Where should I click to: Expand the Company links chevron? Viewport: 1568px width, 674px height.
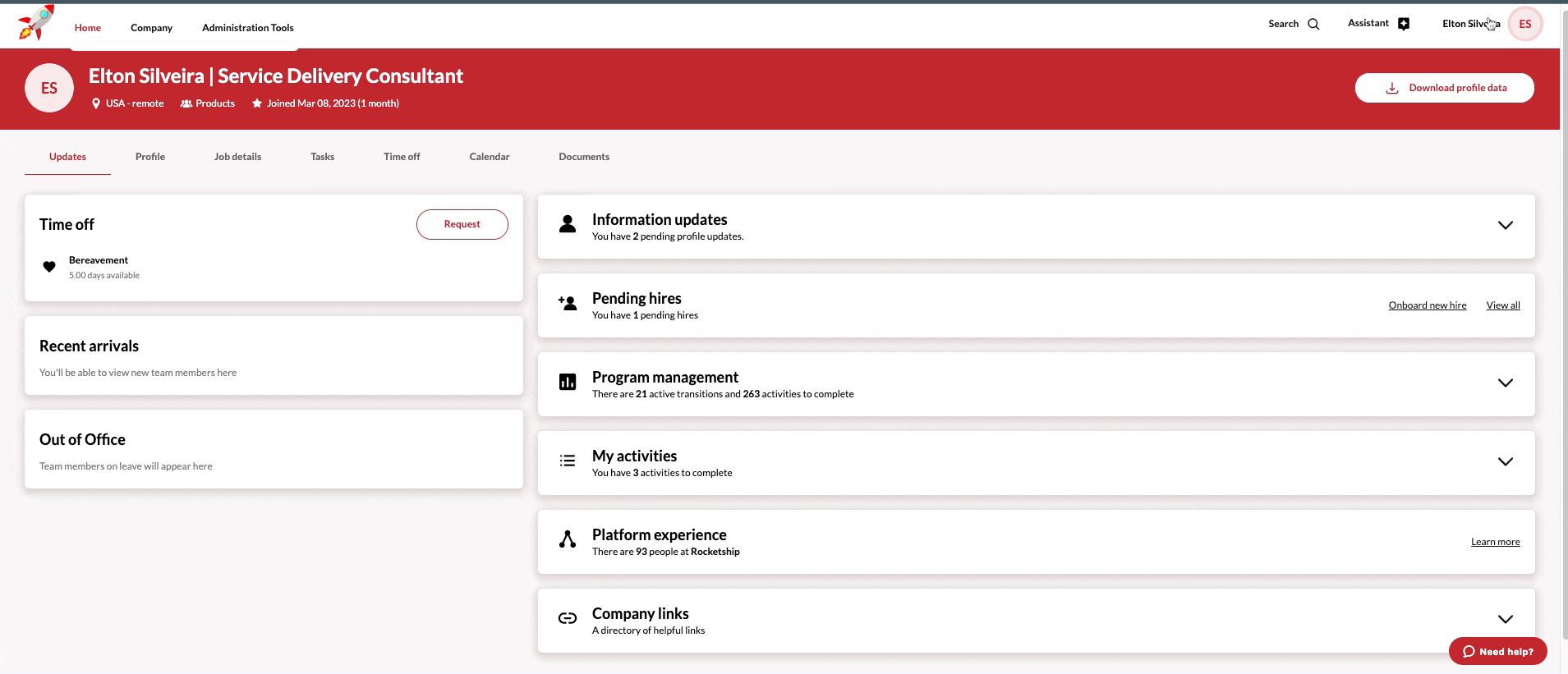[x=1505, y=620]
